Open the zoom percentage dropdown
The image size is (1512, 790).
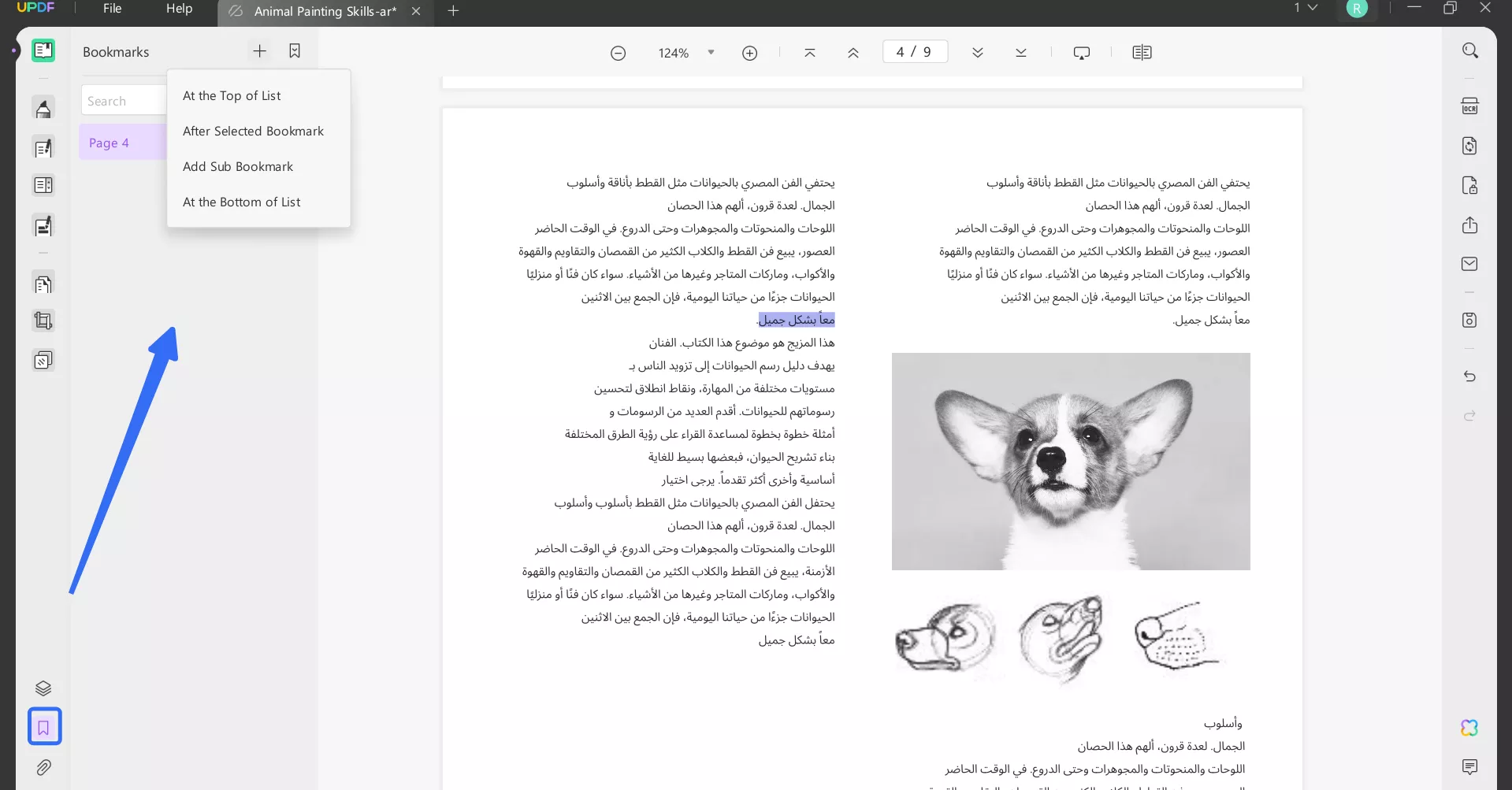710,53
